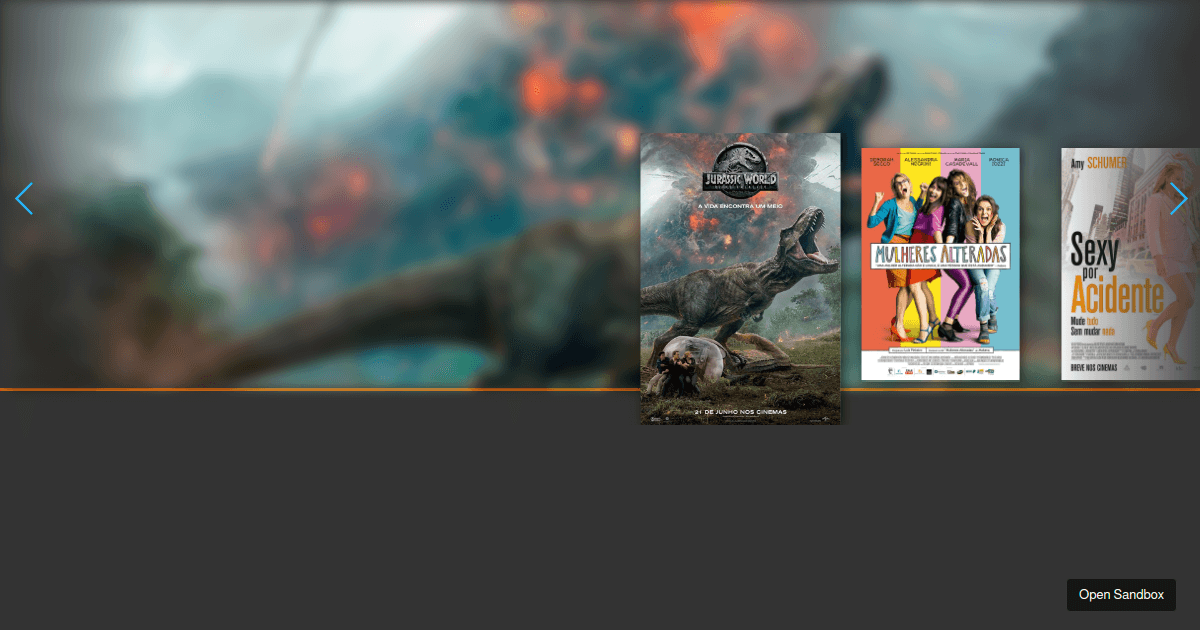
Task: Select the Jurassic World movie poster
Action: pyautogui.click(x=740, y=280)
